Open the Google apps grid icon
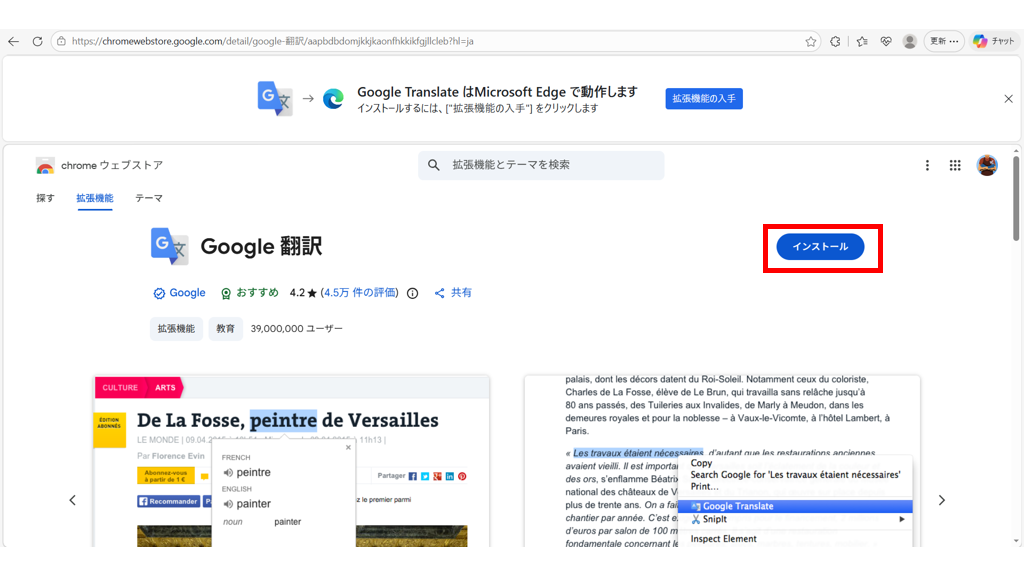The width and height of the screenshot is (1024, 576). point(955,165)
